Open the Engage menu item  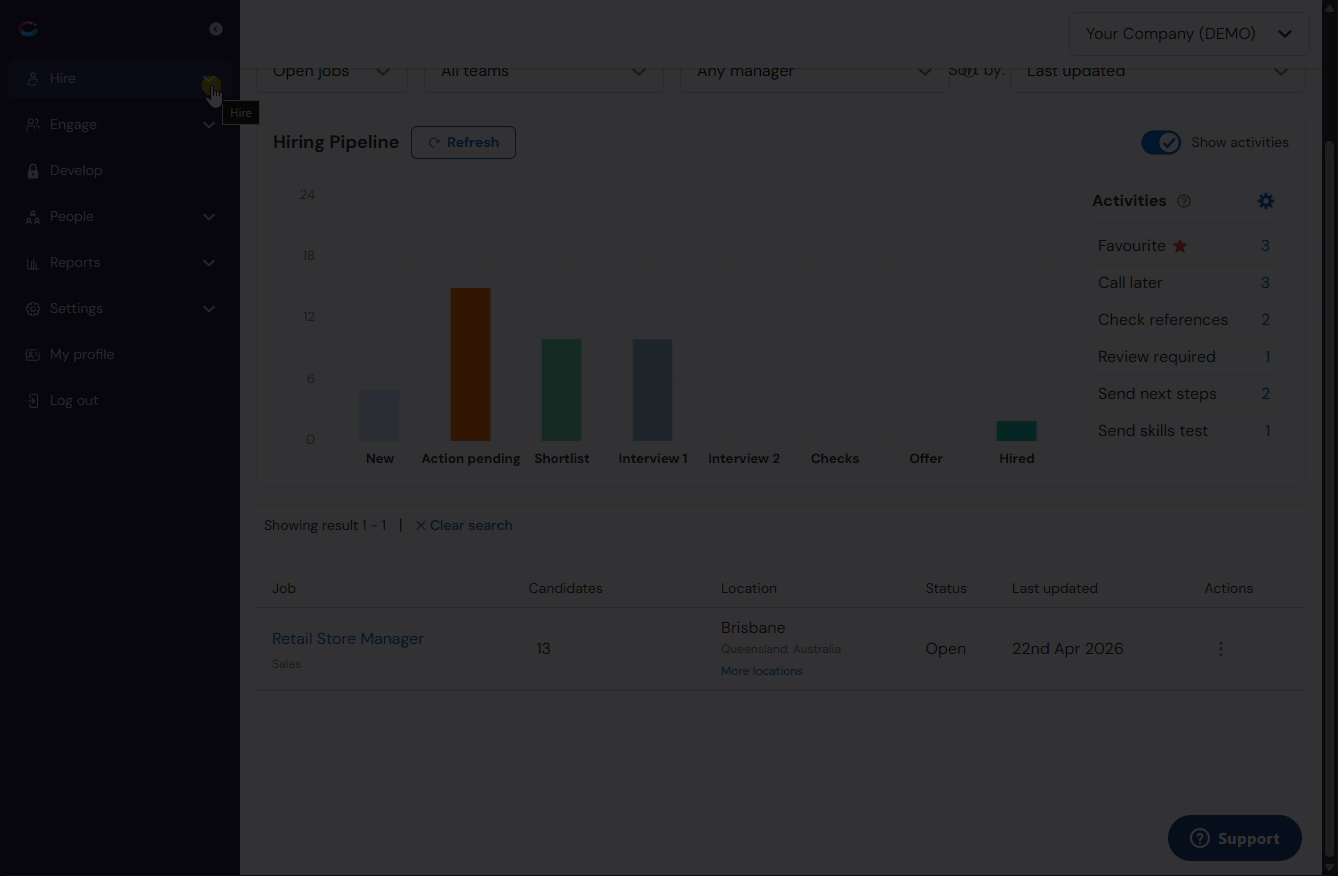click(x=119, y=124)
